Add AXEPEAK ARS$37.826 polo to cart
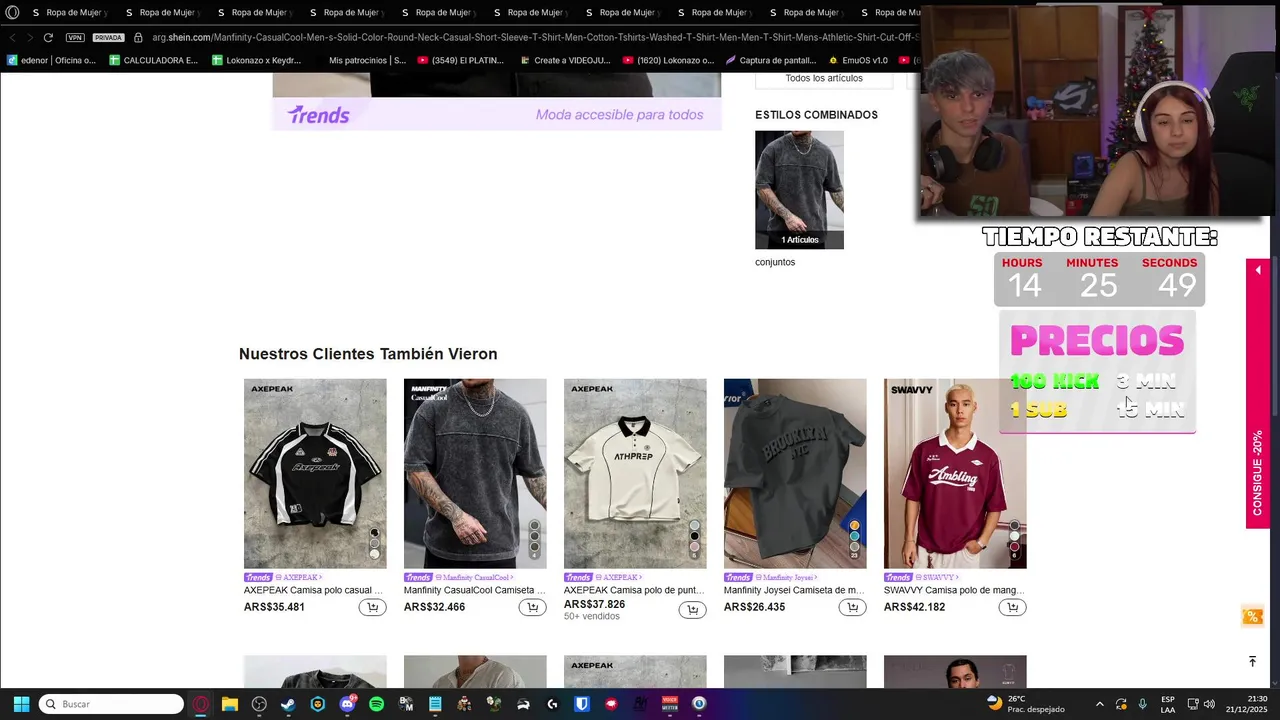Image resolution: width=1280 pixels, height=720 pixels. coord(692,610)
